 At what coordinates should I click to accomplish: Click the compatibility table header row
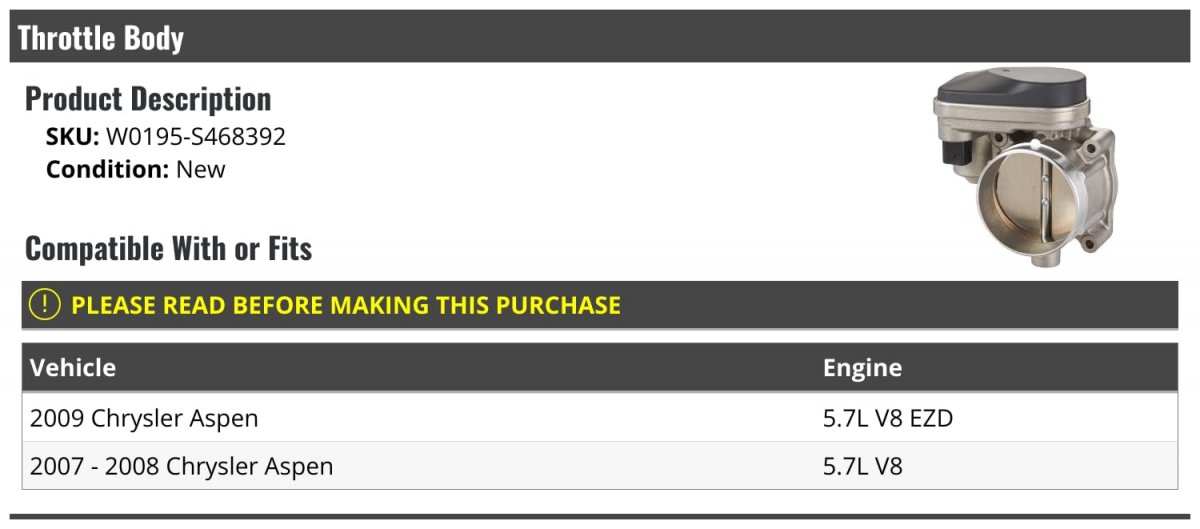click(600, 368)
